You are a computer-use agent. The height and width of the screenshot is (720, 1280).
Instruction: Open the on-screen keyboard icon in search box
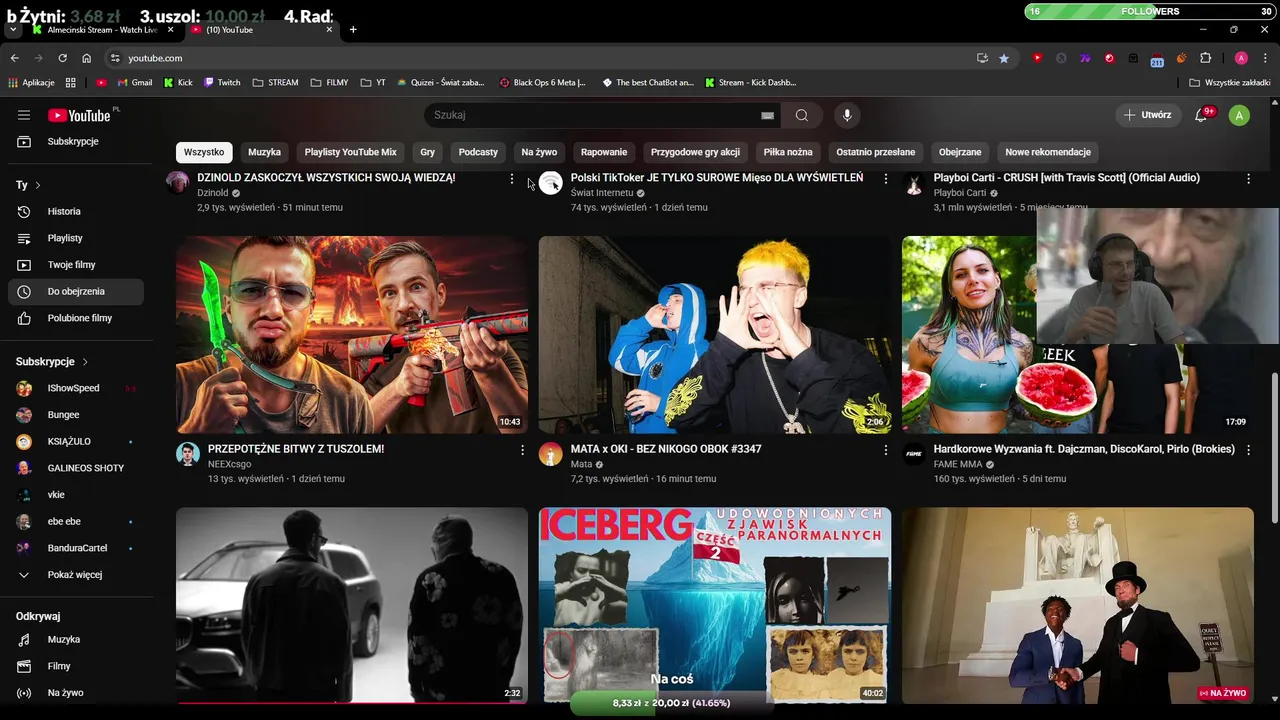tap(767, 115)
